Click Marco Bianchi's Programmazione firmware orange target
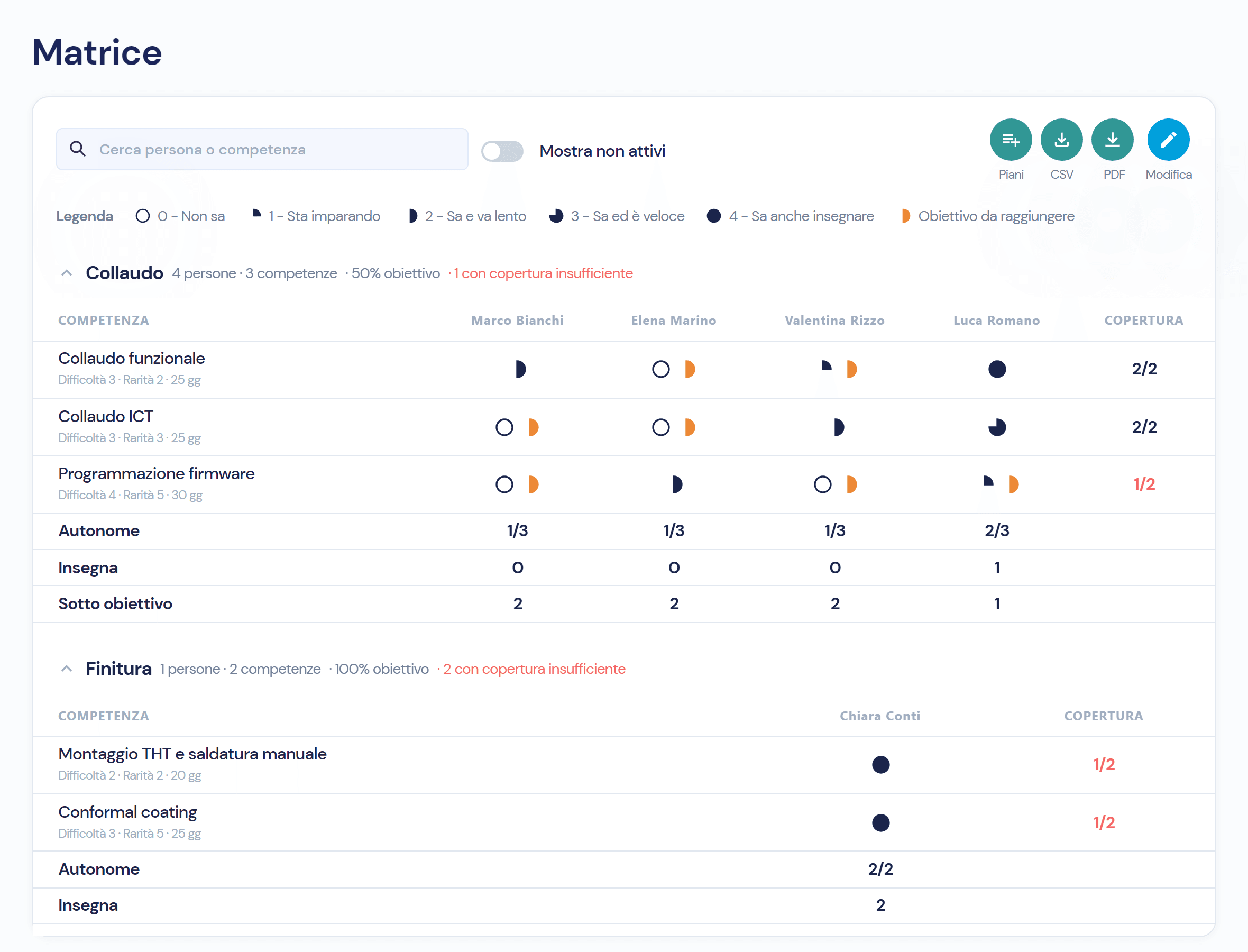This screenshot has width=1248, height=952. (x=533, y=484)
